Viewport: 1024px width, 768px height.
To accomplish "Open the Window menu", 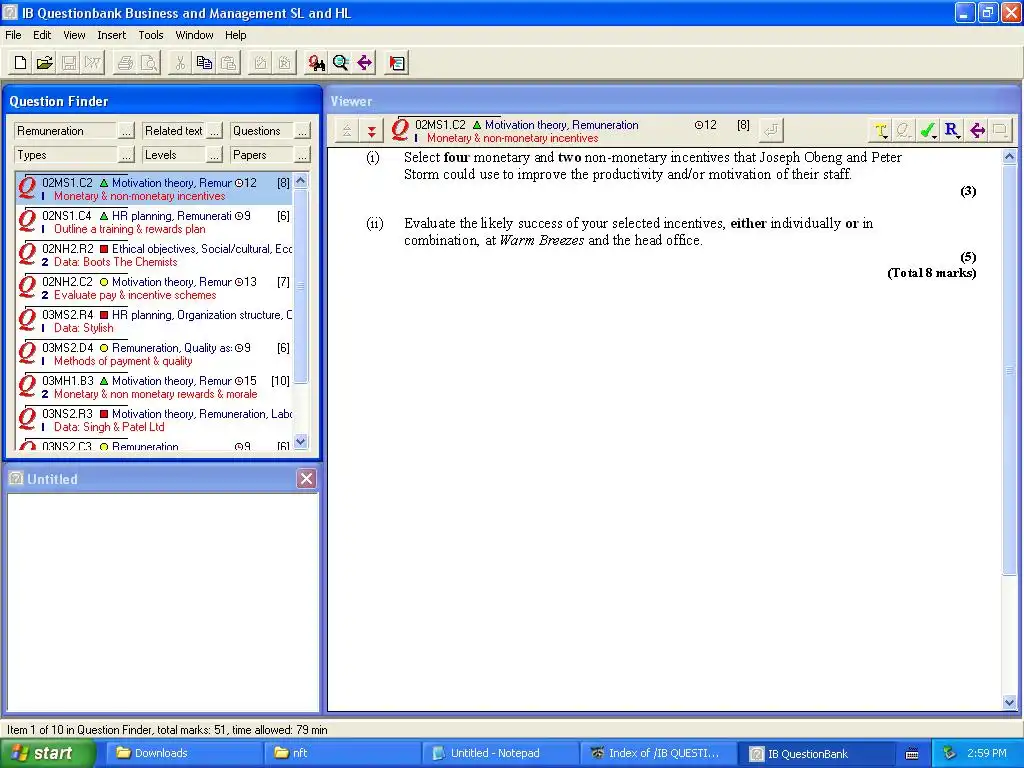I will pyautogui.click(x=194, y=35).
